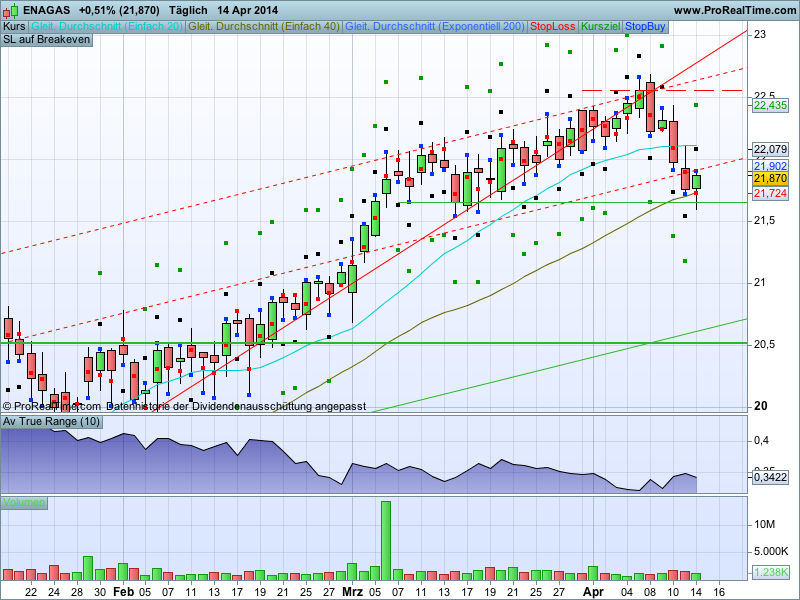
Task: Click the ENAGAS instrument name
Action: (47, 10)
